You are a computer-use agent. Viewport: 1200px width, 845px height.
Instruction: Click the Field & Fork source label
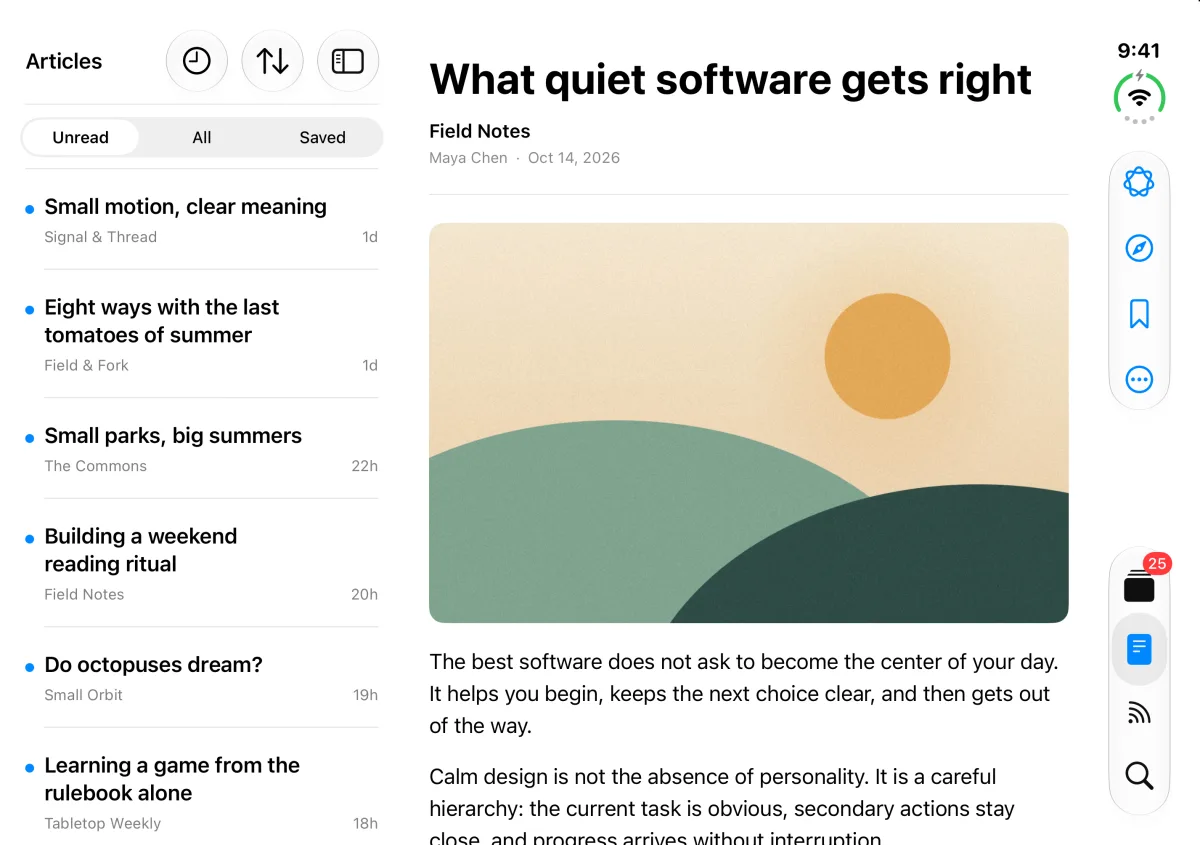click(x=87, y=365)
